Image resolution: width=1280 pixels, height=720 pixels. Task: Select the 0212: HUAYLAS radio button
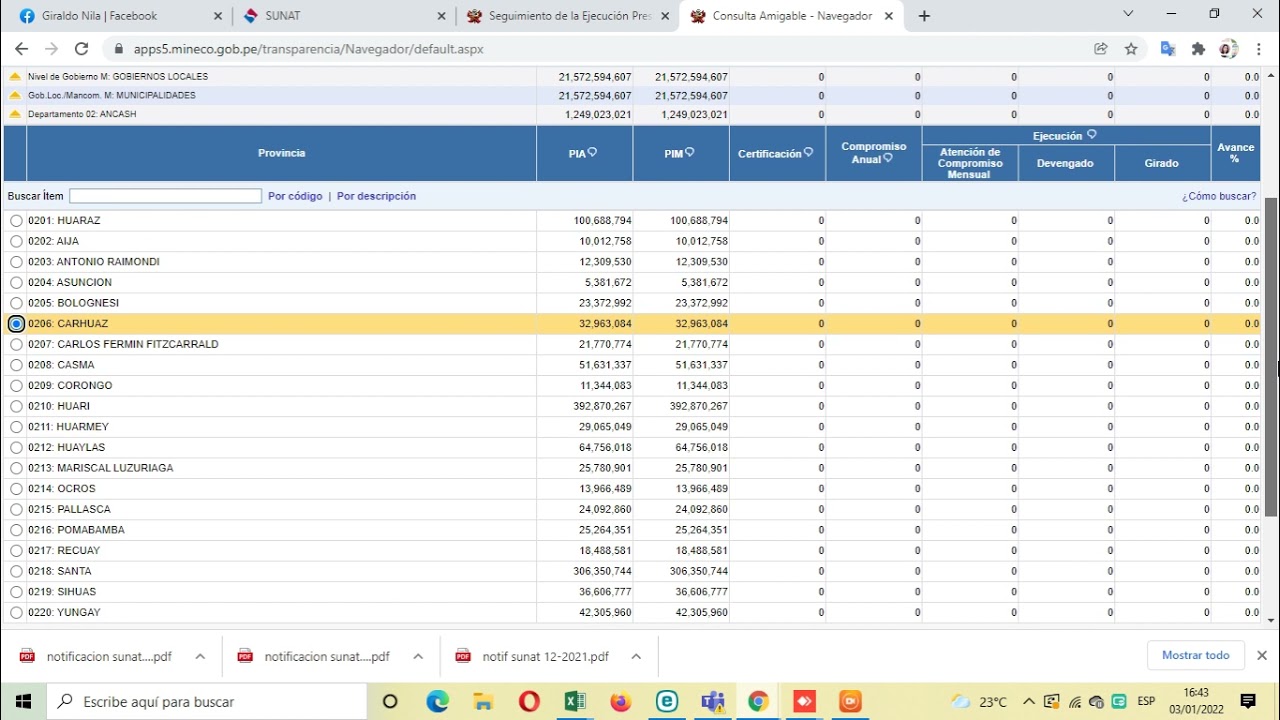coord(16,447)
